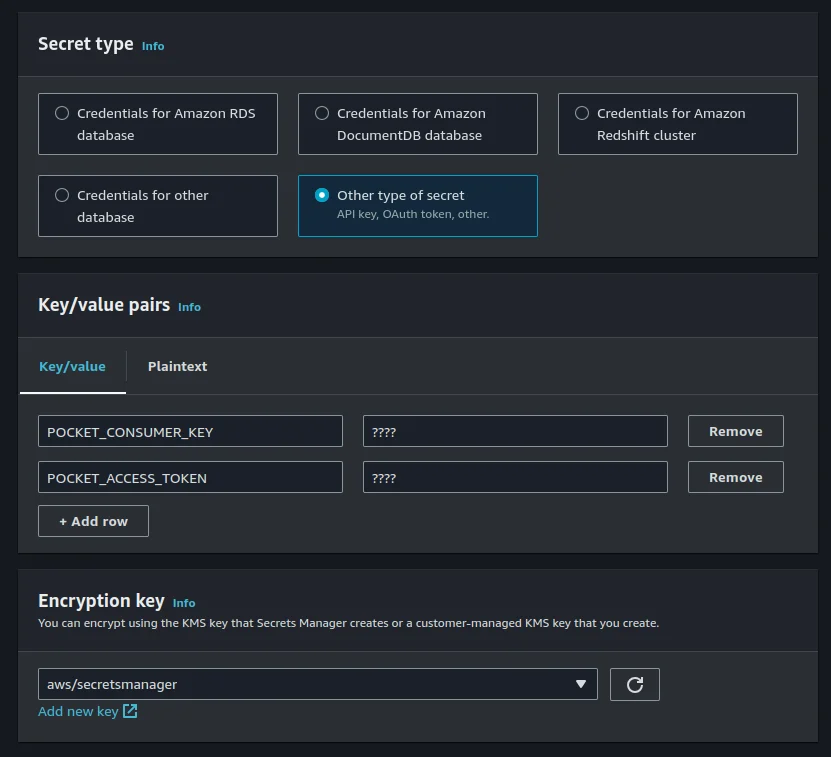
Task: Click the Add row button
Action: pyautogui.click(x=93, y=521)
